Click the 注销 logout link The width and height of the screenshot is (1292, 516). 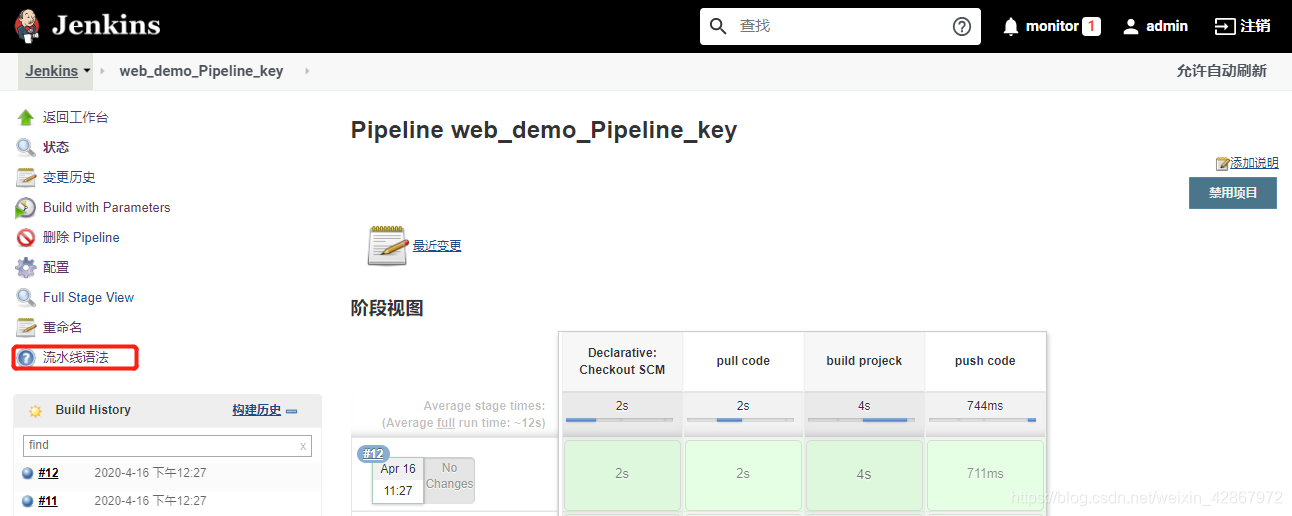coord(1255,26)
